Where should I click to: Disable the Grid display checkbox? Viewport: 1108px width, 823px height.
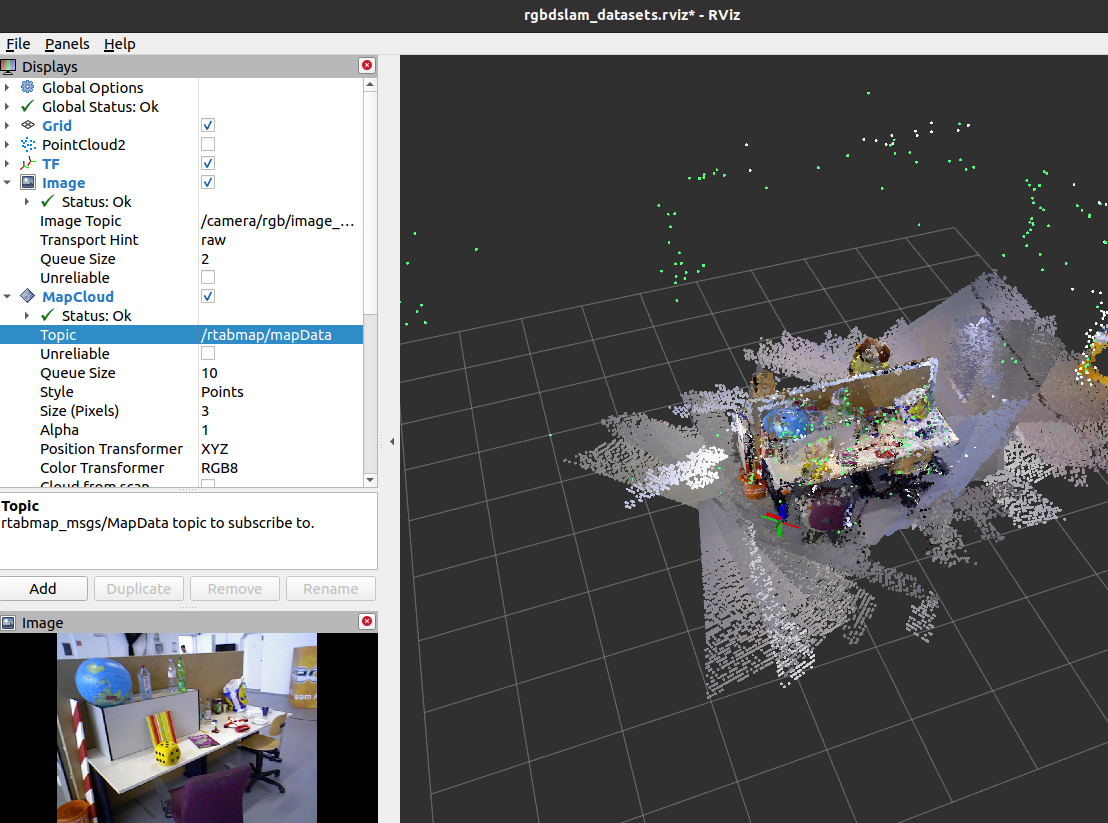207,124
